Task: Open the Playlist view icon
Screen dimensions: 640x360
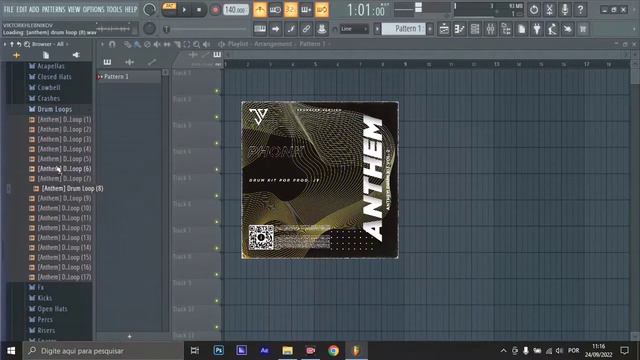Action: coord(444,29)
